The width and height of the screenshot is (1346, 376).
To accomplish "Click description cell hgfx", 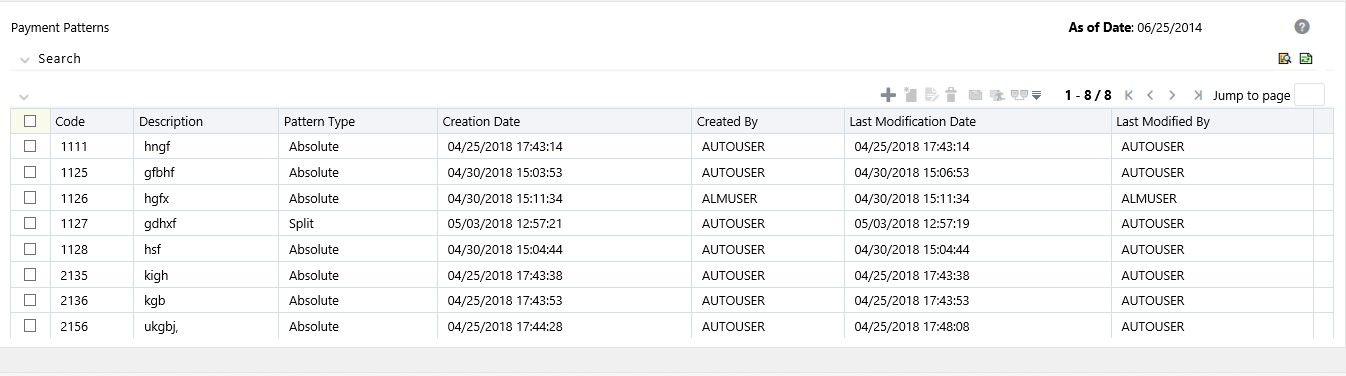I will (157, 198).
